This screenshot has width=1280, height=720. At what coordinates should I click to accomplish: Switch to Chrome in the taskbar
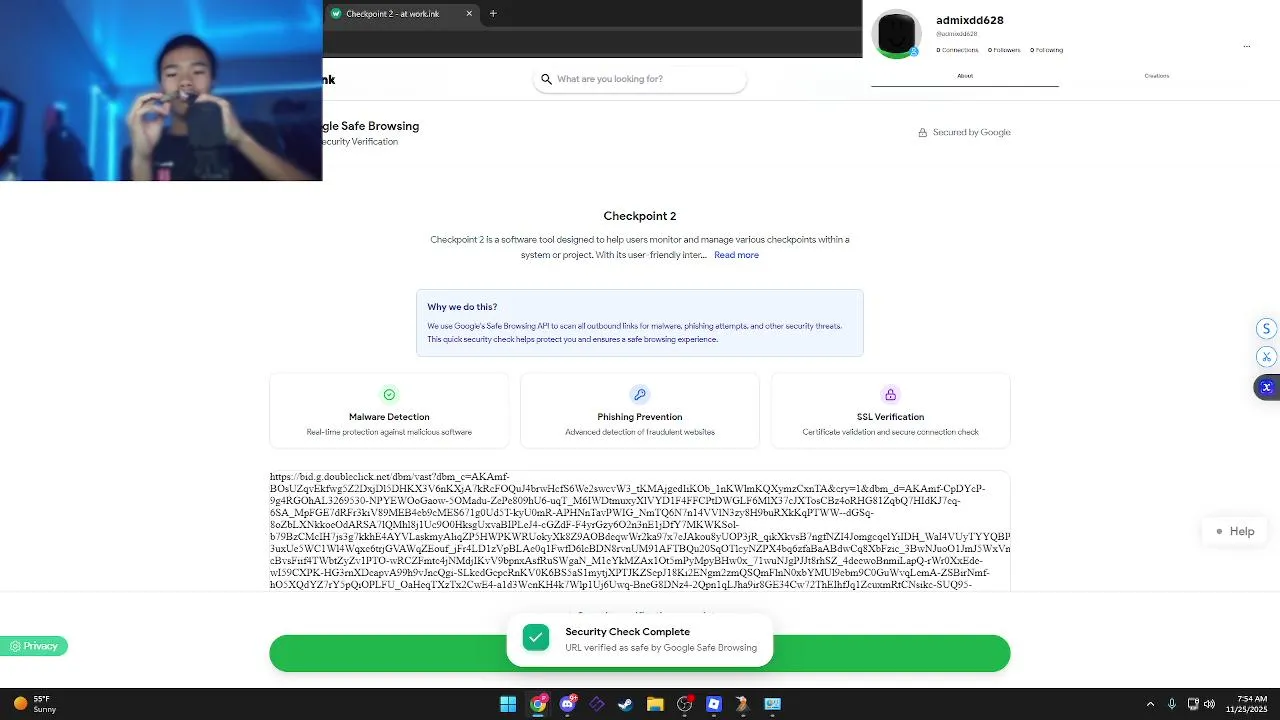click(x=538, y=704)
